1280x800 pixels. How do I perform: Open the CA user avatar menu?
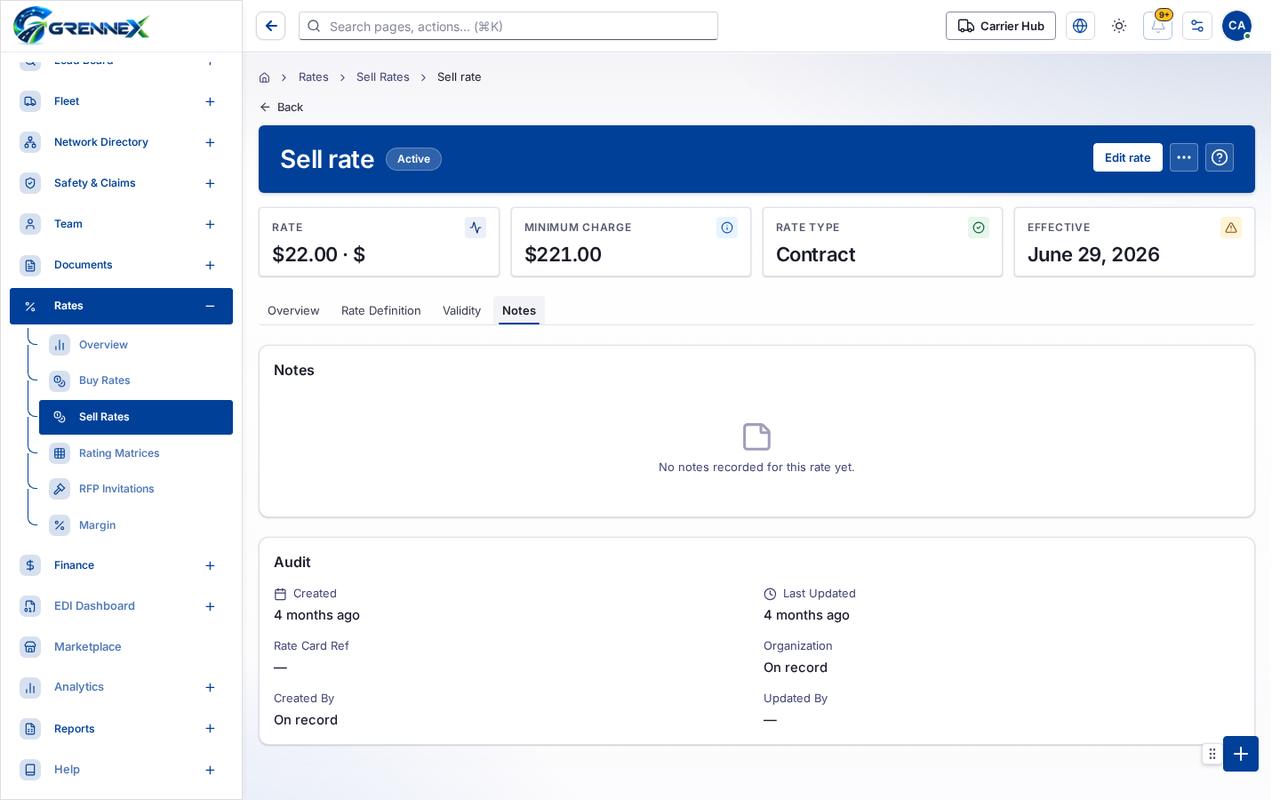point(1237,26)
